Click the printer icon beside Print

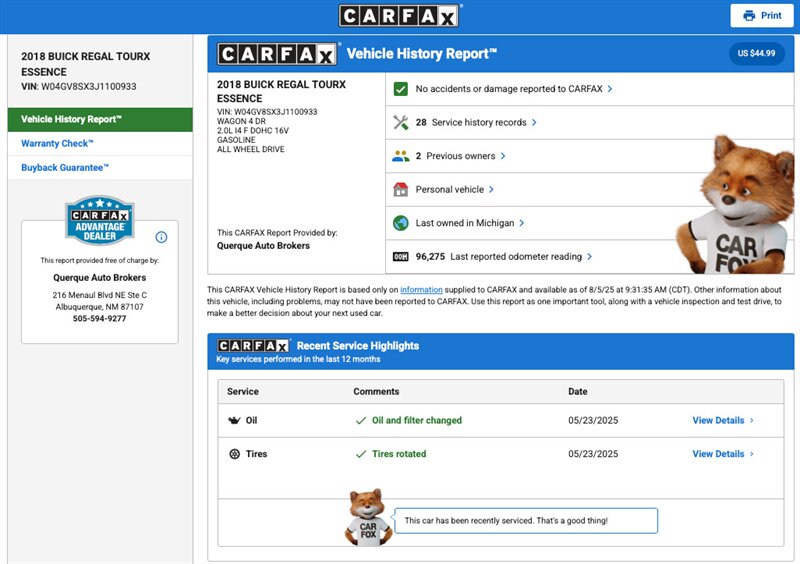coord(749,15)
